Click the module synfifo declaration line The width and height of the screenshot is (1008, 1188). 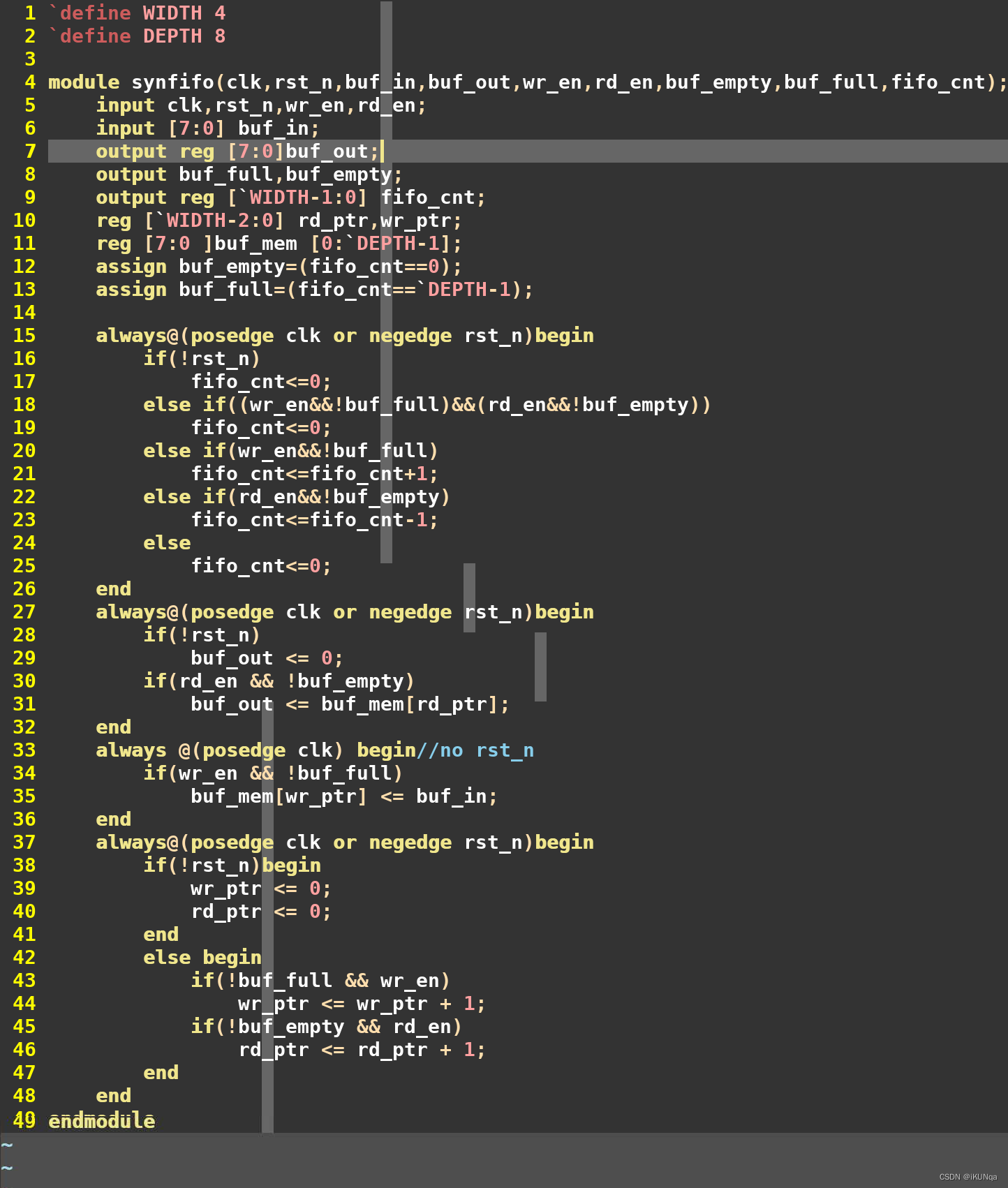[x=528, y=82]
